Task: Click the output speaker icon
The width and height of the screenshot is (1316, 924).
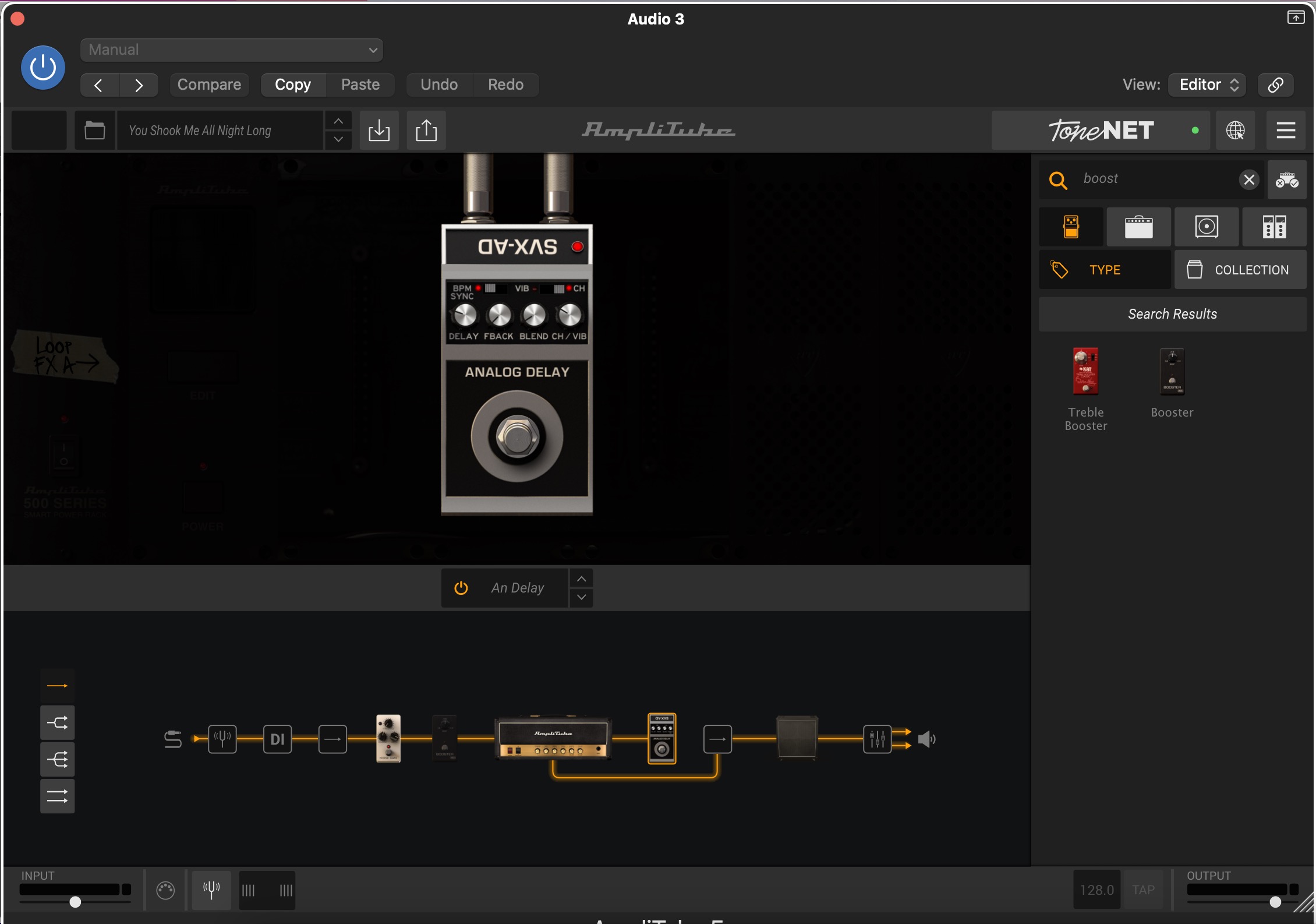Action: pyautogui.click(x=926, y=739)
